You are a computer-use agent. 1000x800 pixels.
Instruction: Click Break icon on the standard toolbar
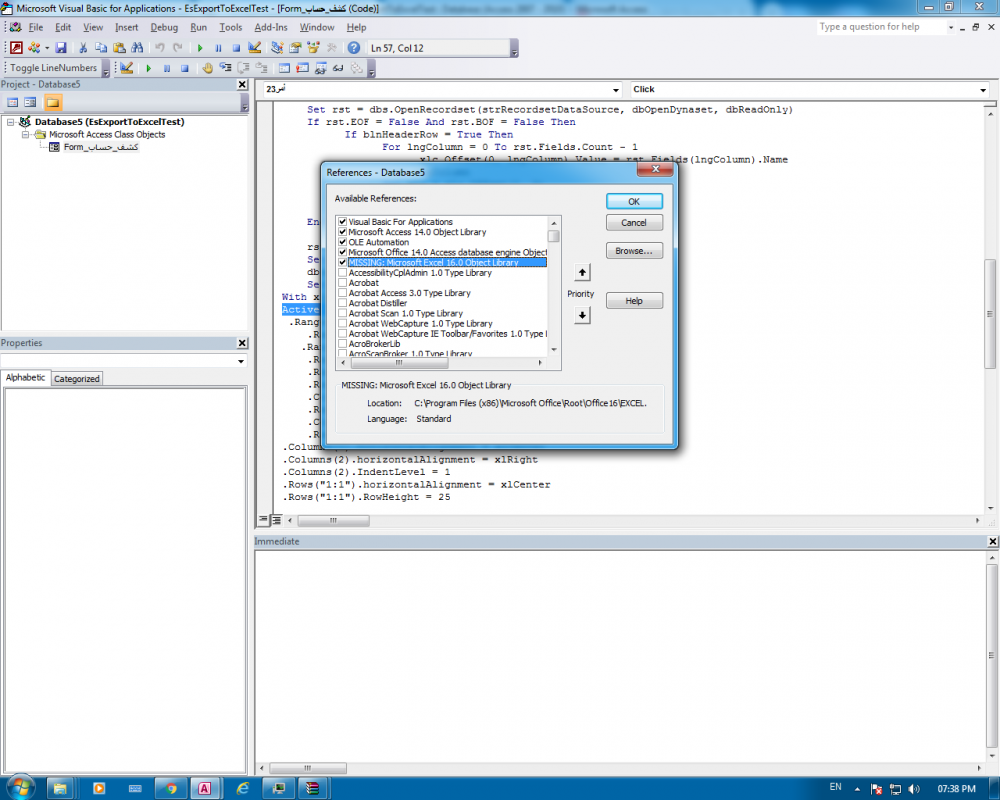[x=218, y=48]
